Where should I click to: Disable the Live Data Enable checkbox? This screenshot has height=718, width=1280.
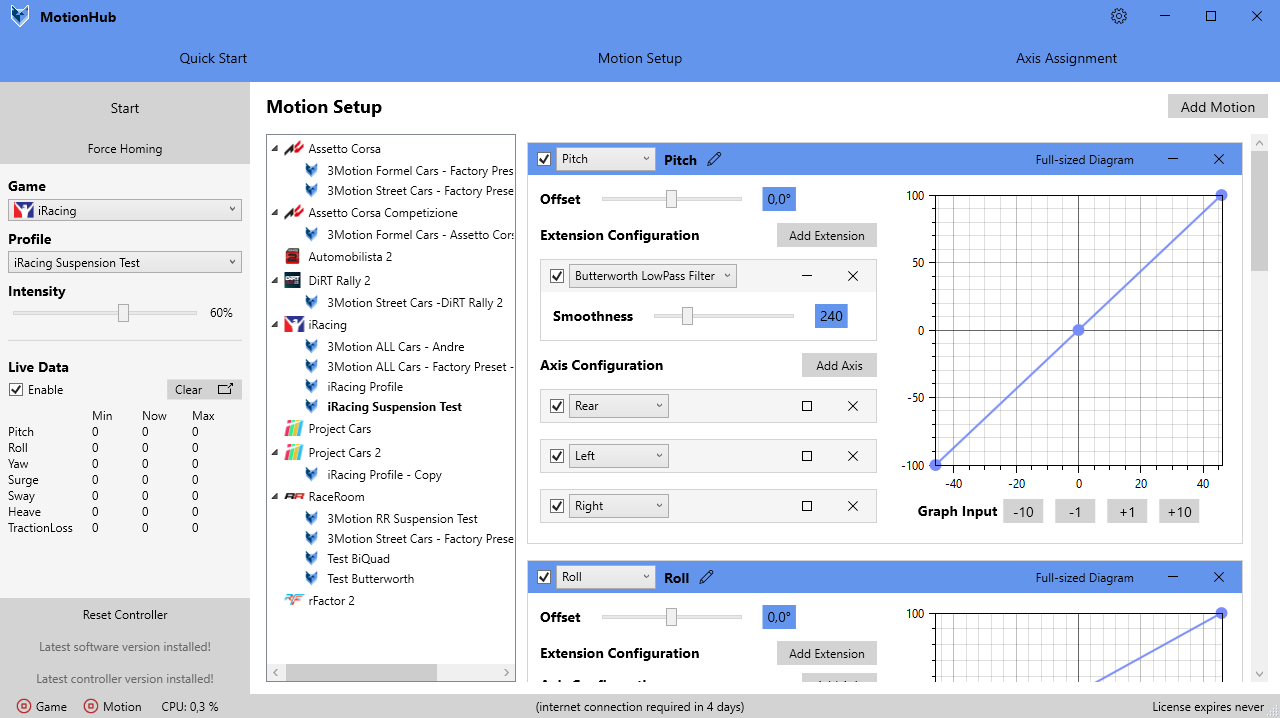[16, 390]
